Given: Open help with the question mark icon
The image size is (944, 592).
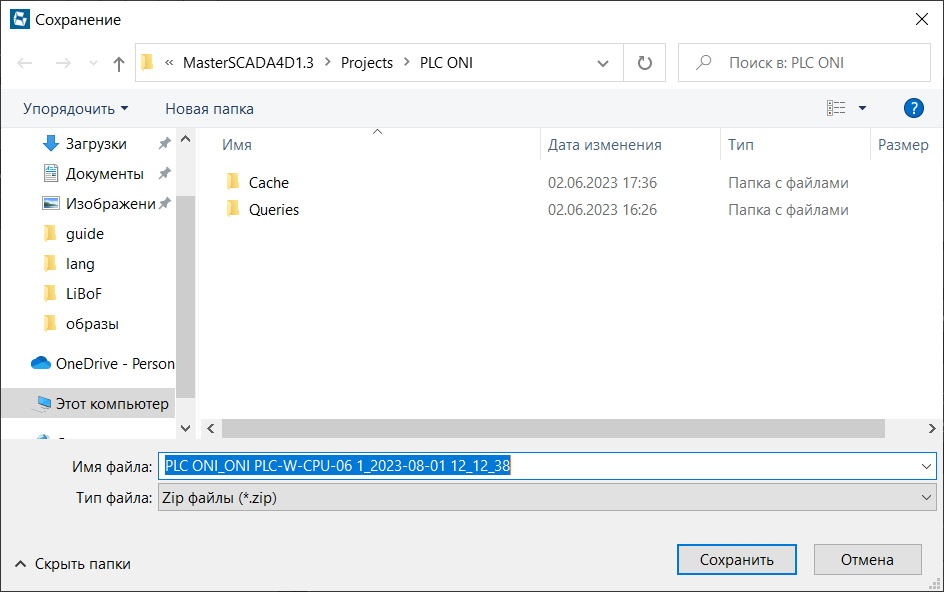Looking at the screenshot, I should click(x=913, y=108).
